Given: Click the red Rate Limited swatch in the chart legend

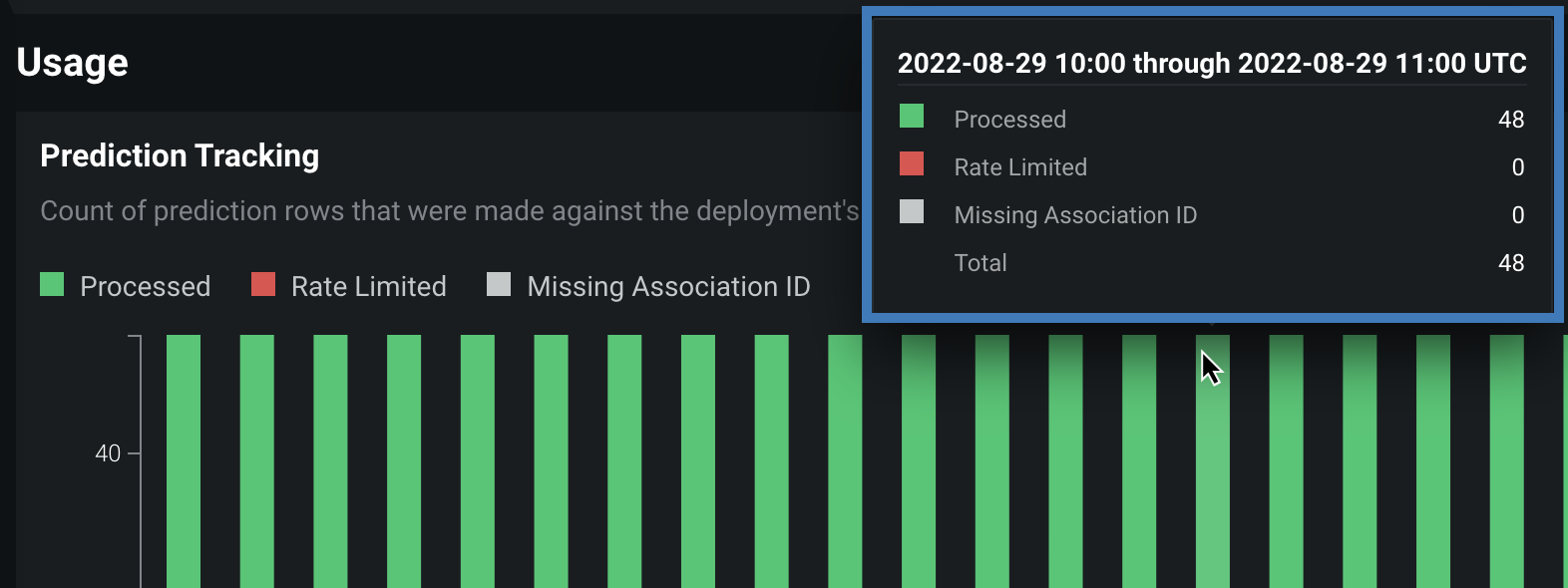Looking at the screenshot, I should (263, 285).
